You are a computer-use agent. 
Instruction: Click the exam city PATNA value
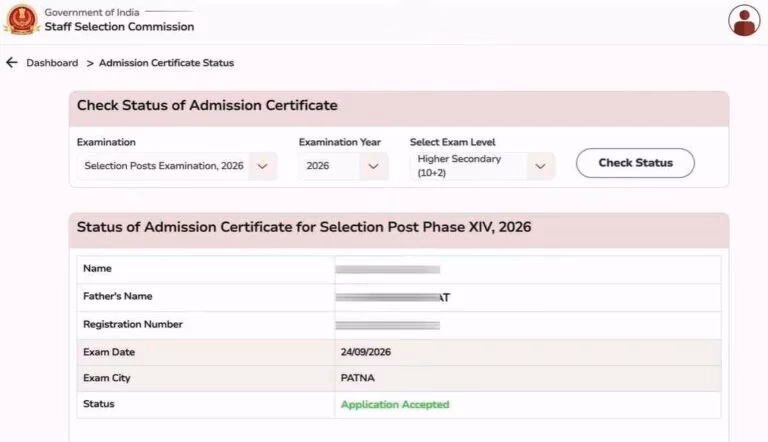(x=358, y=378)
